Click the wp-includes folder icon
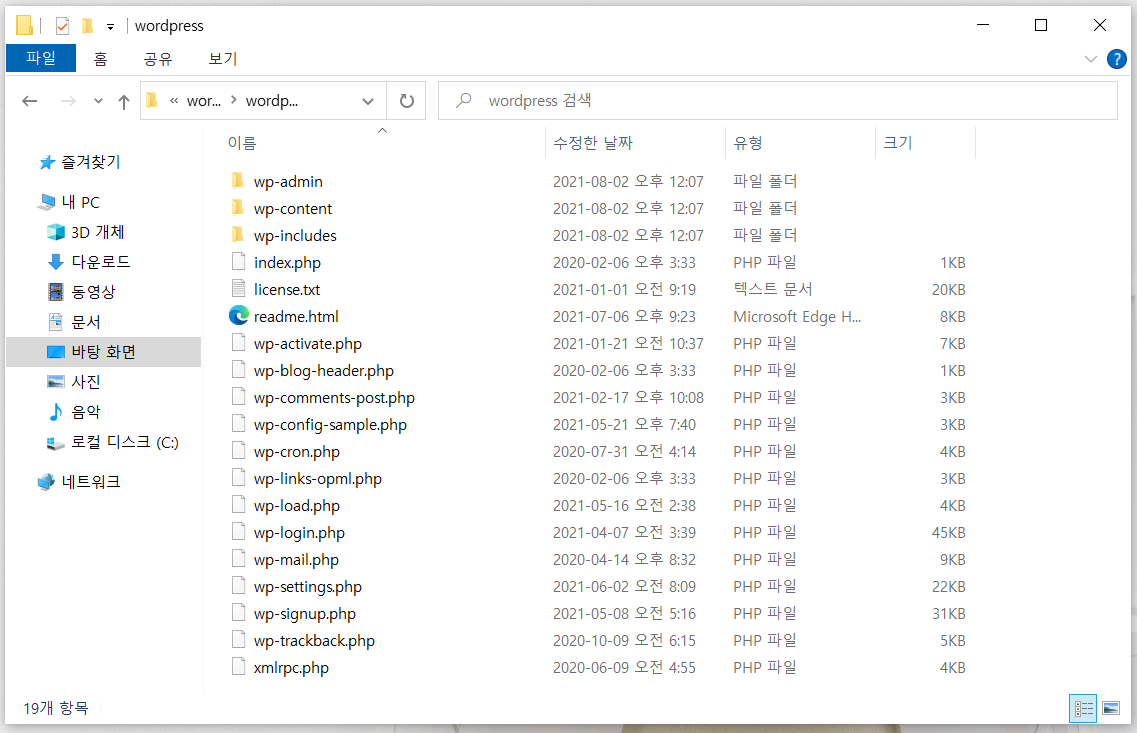Screen dimensions: 1137x733 (x=237, y=235)
